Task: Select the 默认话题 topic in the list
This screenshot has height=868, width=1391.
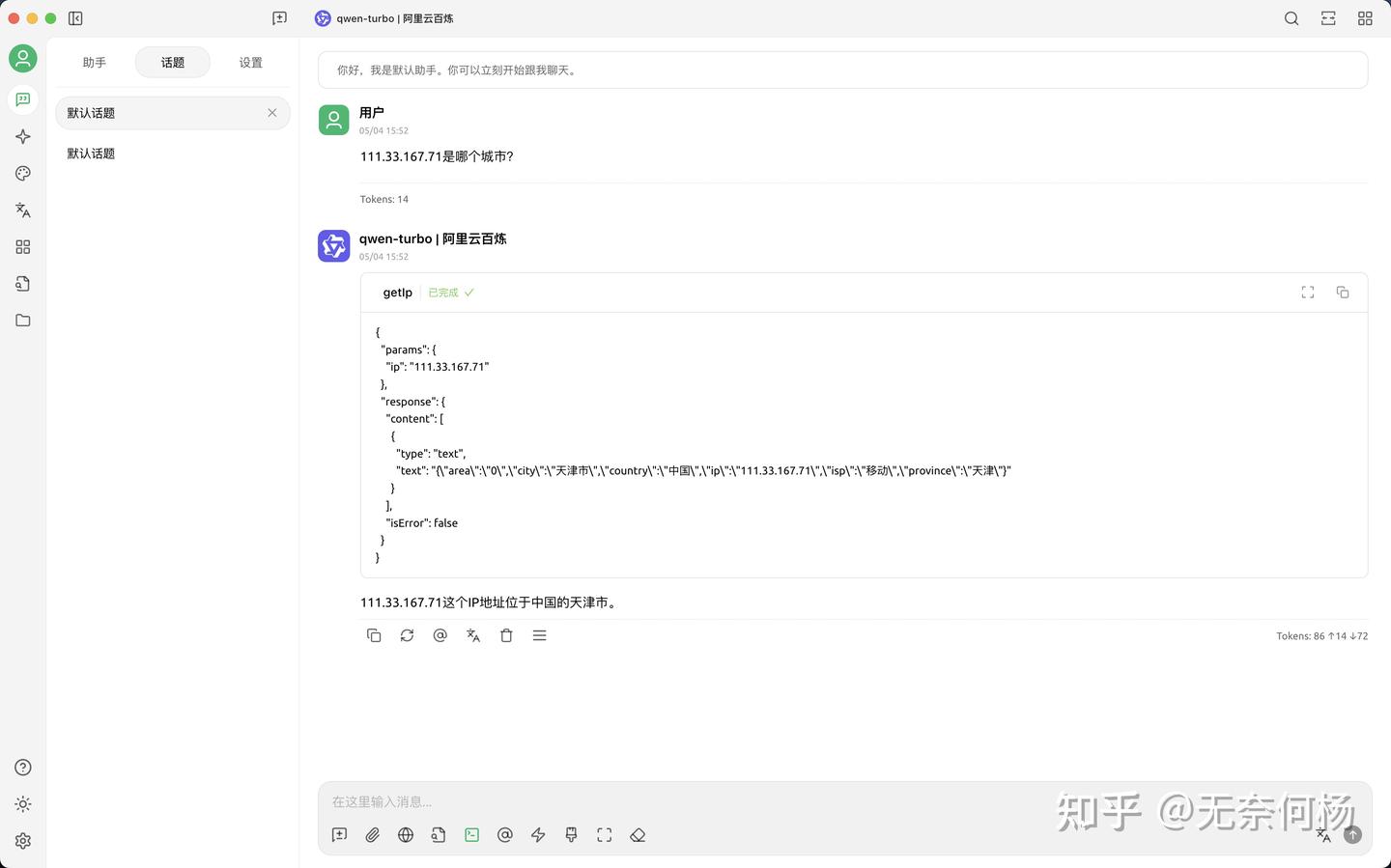Action: point(91,153)
